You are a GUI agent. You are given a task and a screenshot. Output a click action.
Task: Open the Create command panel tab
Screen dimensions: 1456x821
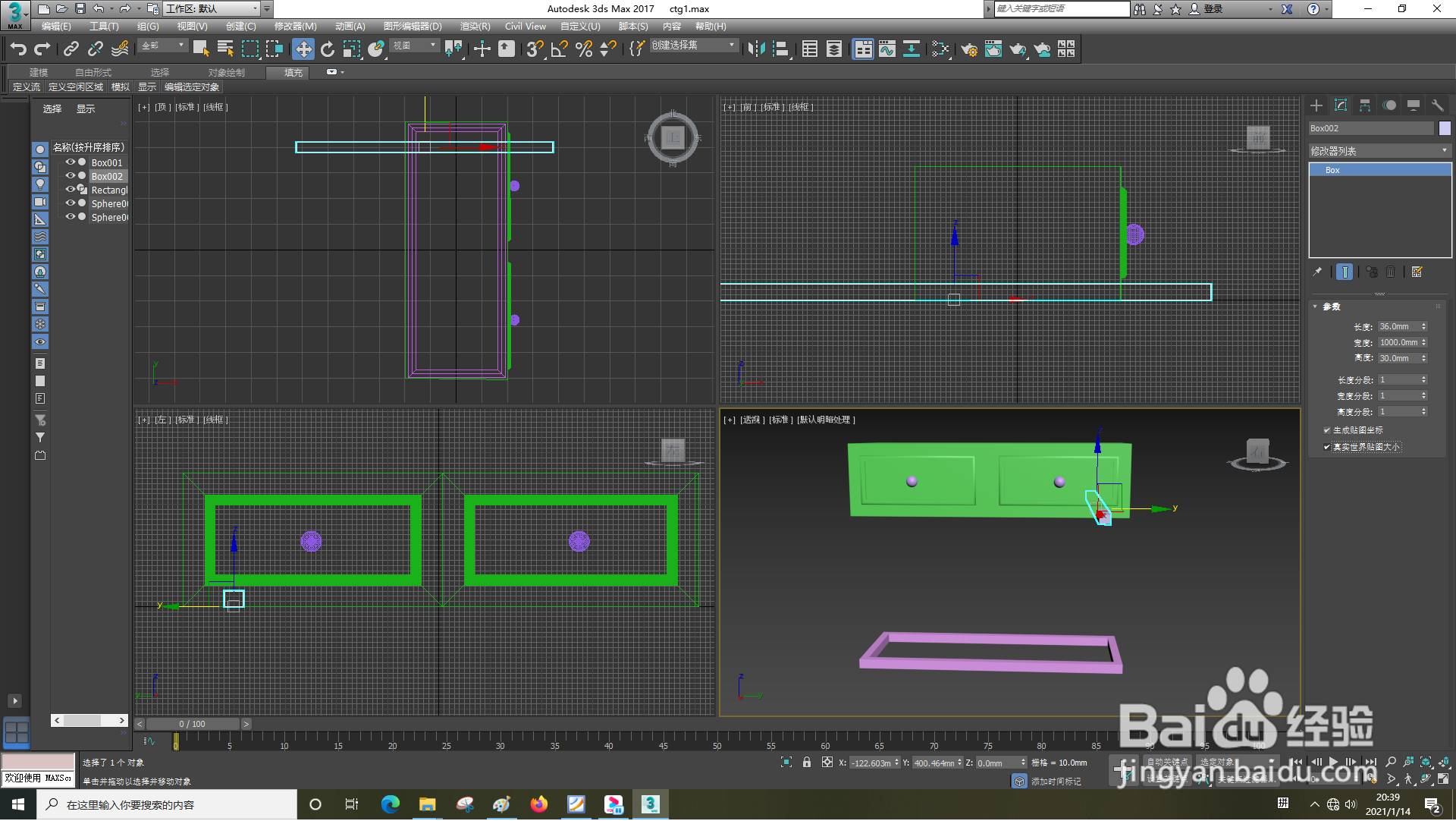pos(1316,105)
